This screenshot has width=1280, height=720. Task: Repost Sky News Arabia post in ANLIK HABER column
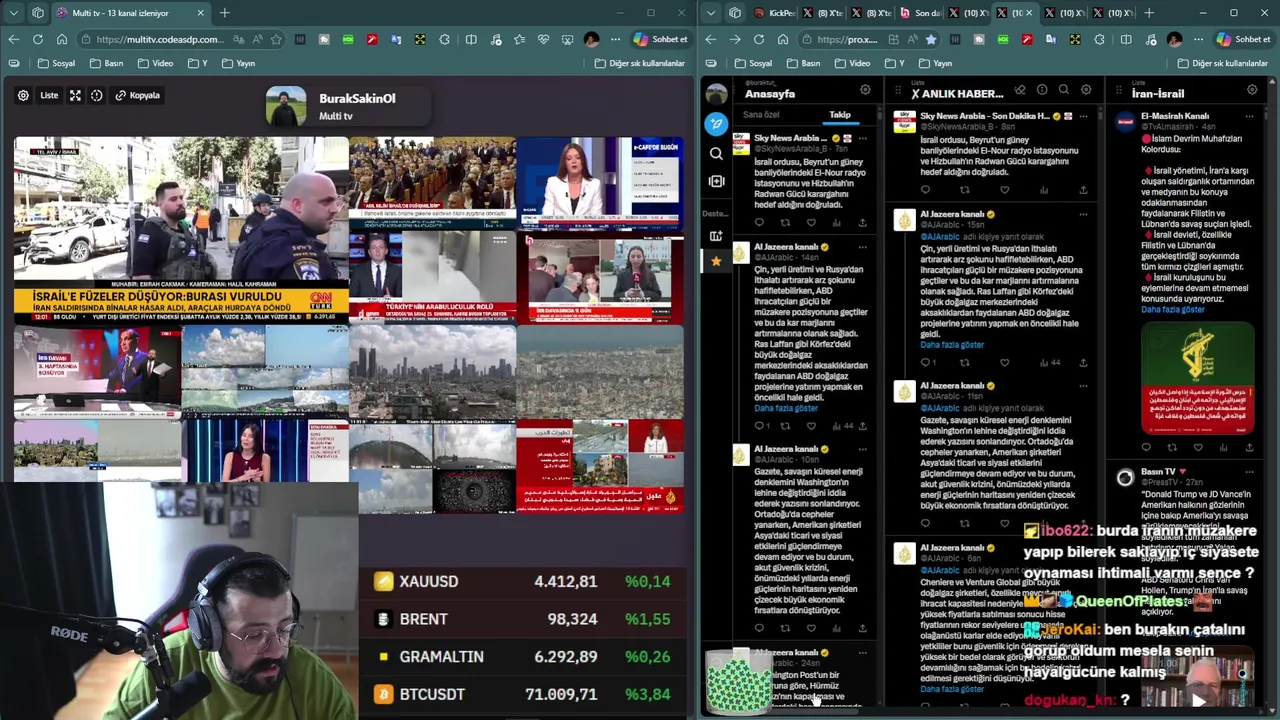(x=964, y=190)
